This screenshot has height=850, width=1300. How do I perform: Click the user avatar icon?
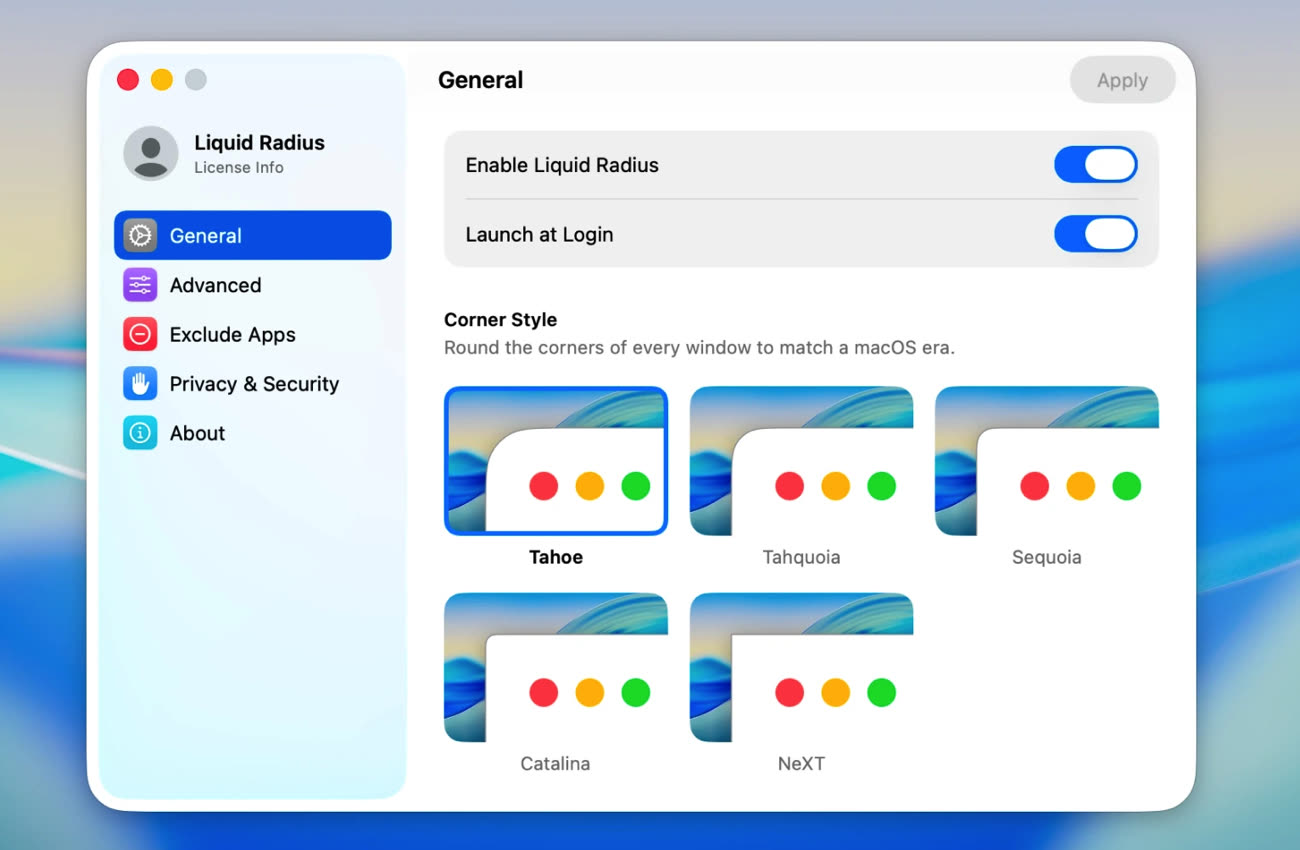pyautogui.click(x=151, y=153)
